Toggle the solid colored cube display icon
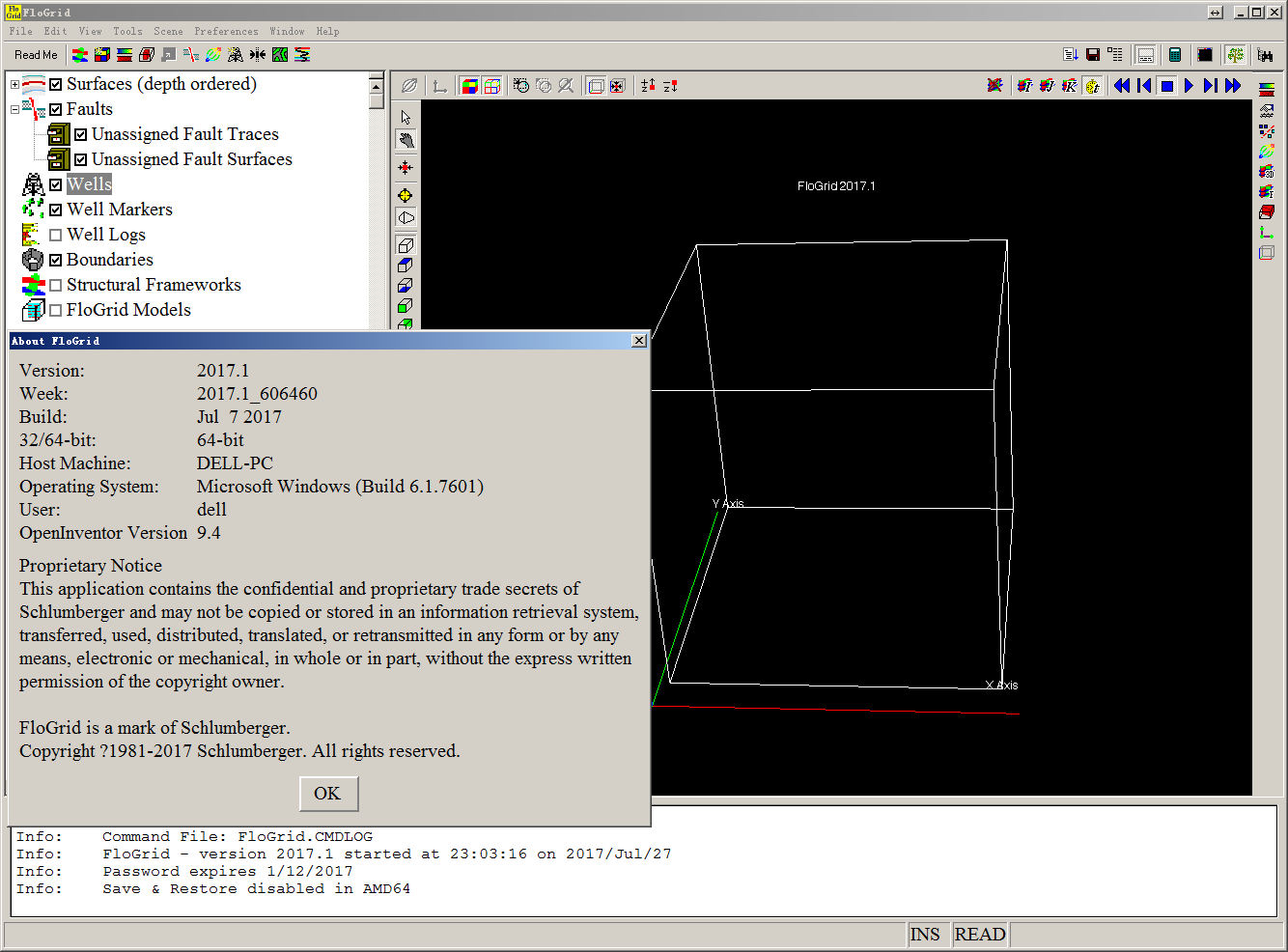 tap(469, 86)
